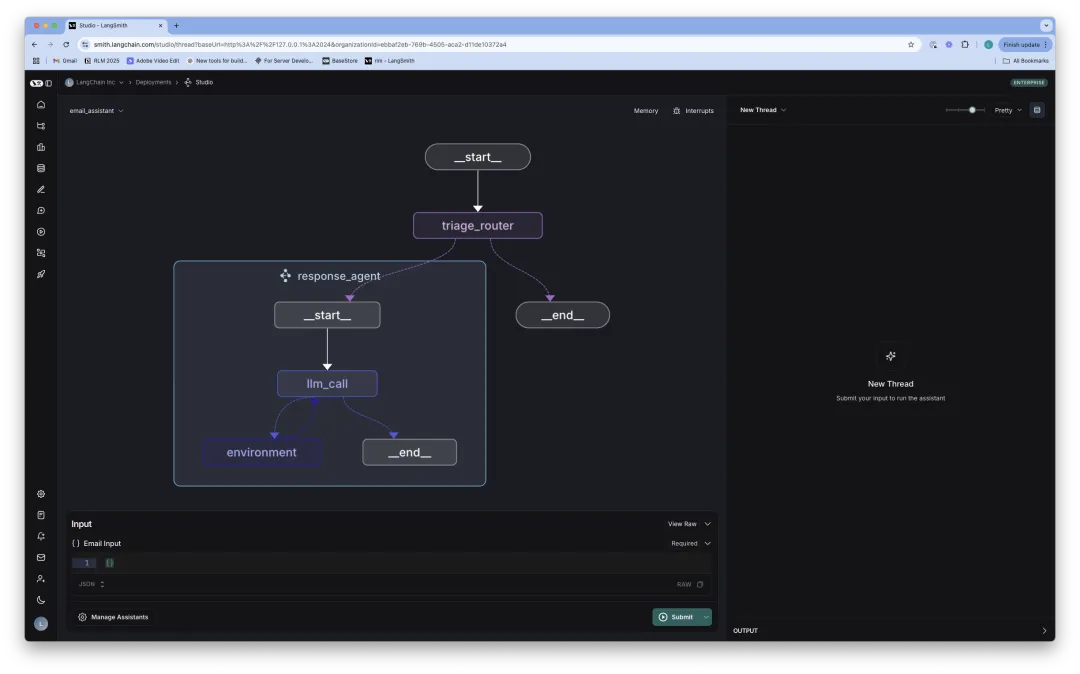Open the New Thread dropdown
The image size is (1080, 674).
tap(762, 110)
